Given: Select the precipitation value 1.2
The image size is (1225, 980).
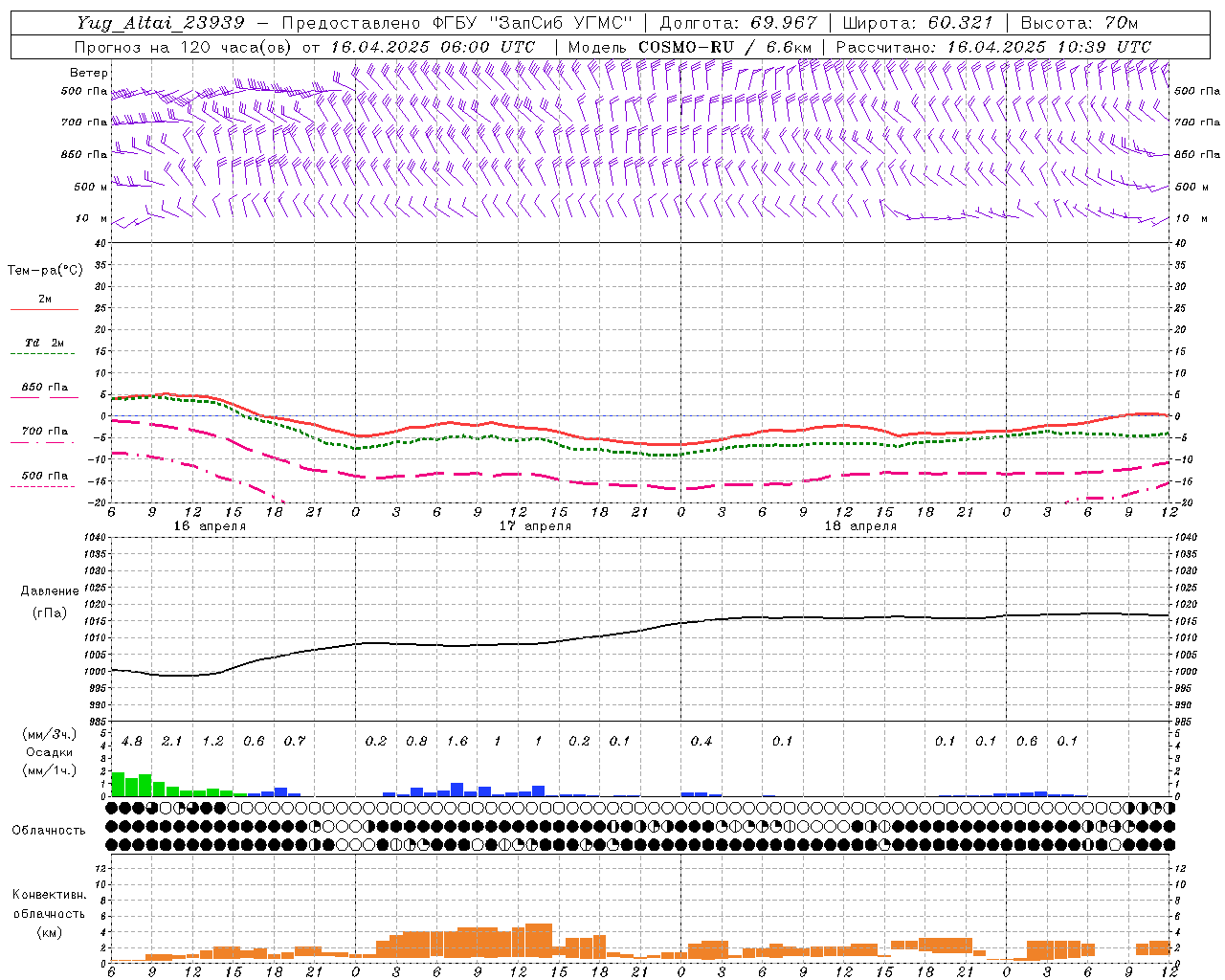Looking at the screenshot, I should pyautogui.click(x=212, y=742).
